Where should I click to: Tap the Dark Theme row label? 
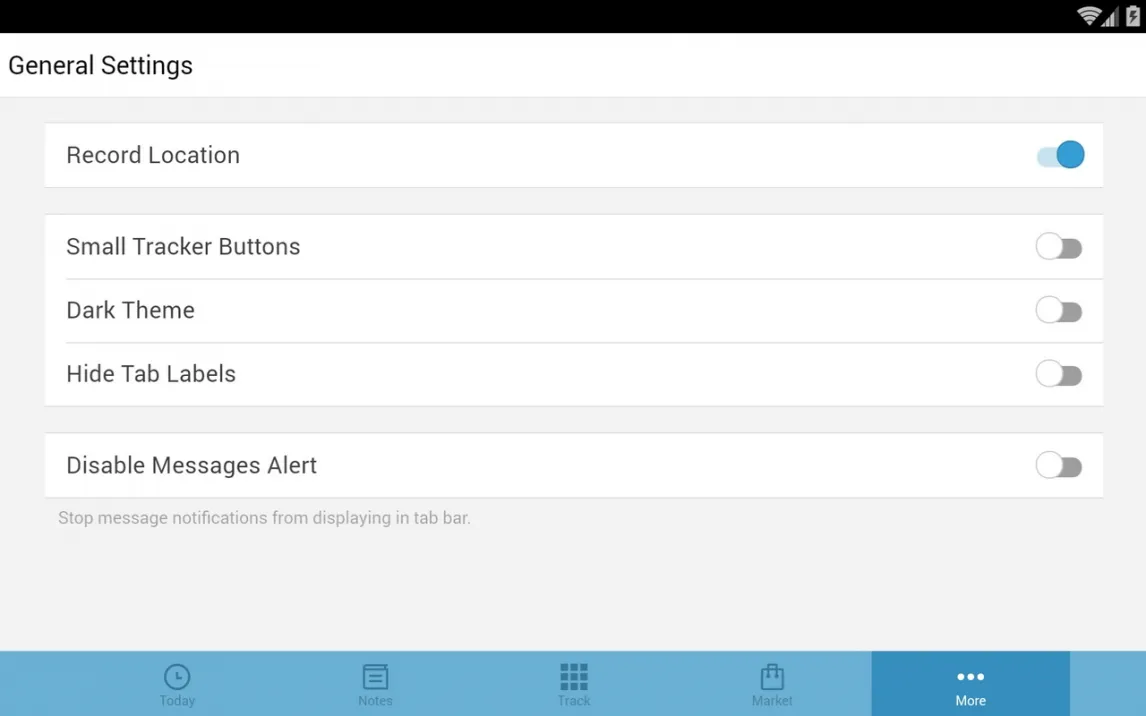coord(130,310)
